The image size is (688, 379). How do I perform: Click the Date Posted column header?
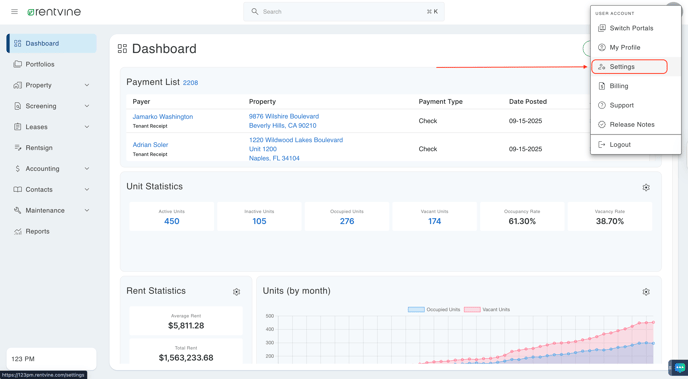(x=528, y=101)
